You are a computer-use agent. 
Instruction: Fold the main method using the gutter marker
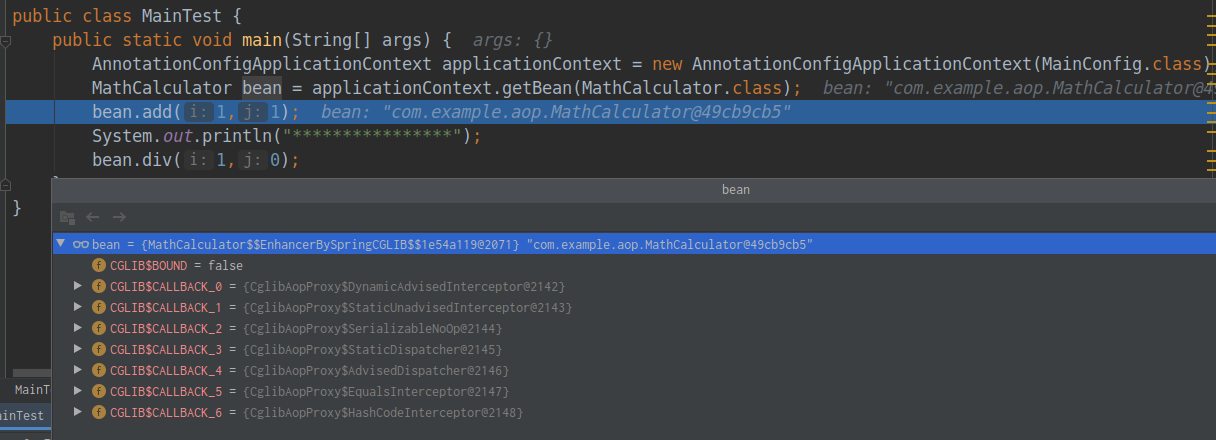pos(6,41)
